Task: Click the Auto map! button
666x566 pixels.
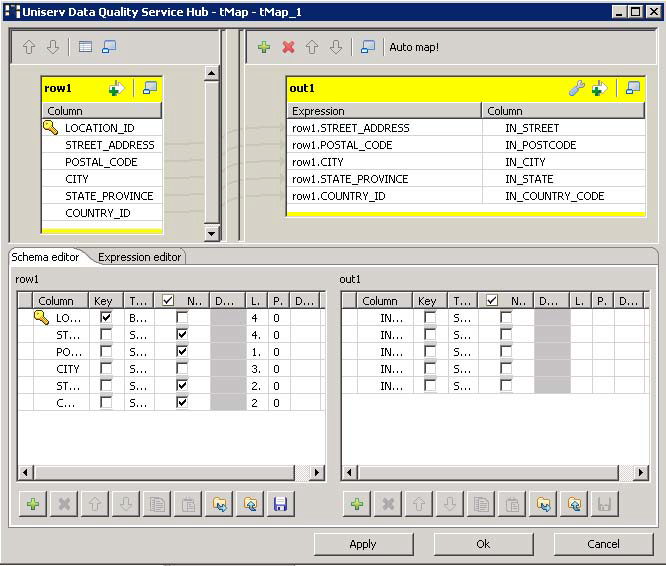Action: (x=413, y=47)
